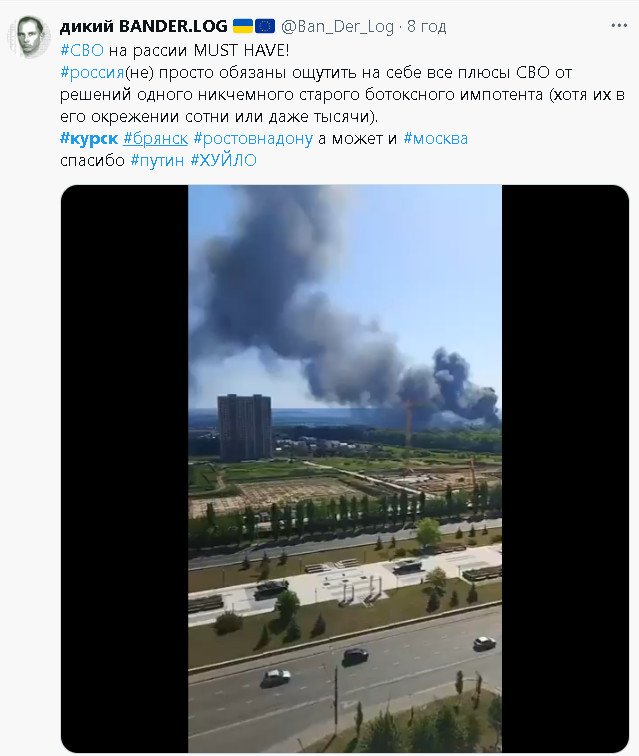This screenshot has height=756, width=639.
Task: Open the #путин hashtag
Action: coord(157,161)
